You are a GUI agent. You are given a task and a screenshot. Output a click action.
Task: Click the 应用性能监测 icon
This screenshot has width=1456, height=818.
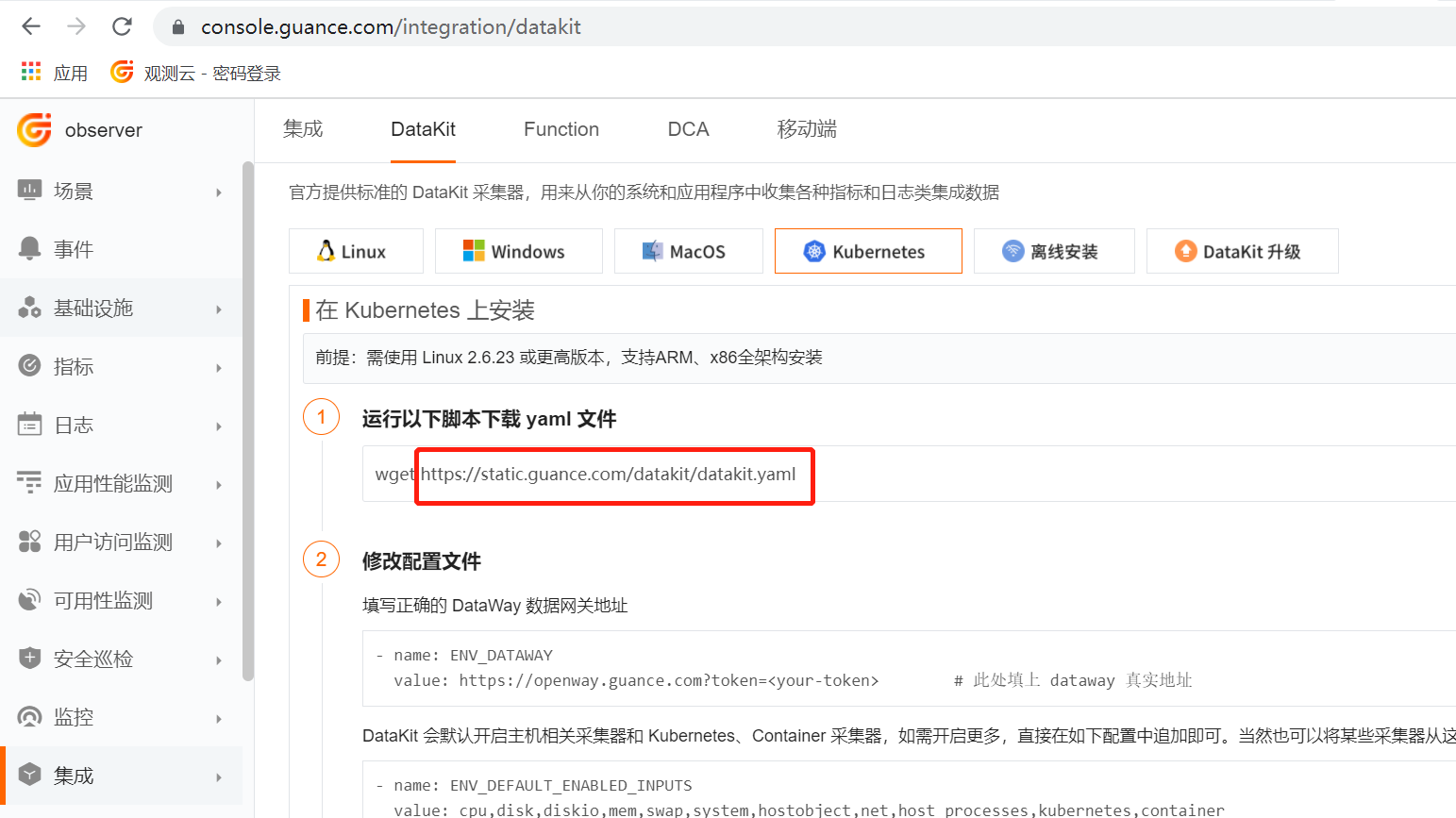pyautogui.click(x=30, y=483)
